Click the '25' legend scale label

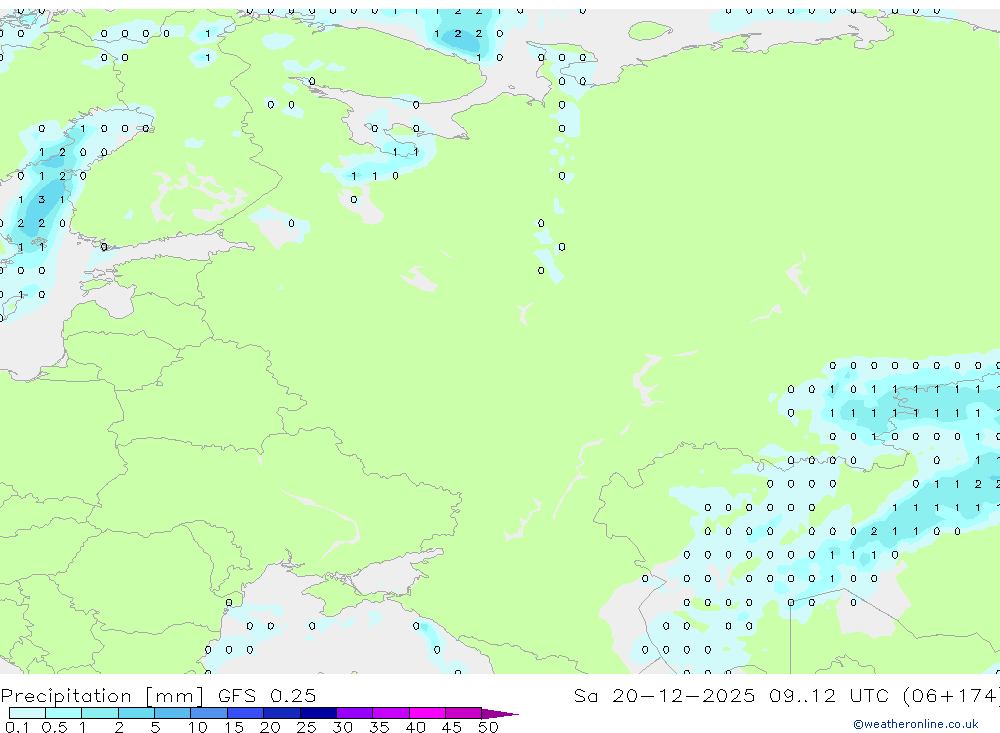pos(306,727)
